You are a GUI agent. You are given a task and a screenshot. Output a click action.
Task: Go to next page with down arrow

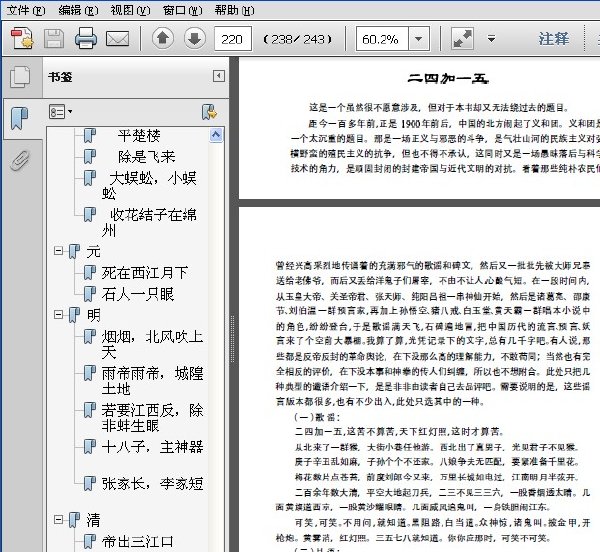[x=195, y=38]
